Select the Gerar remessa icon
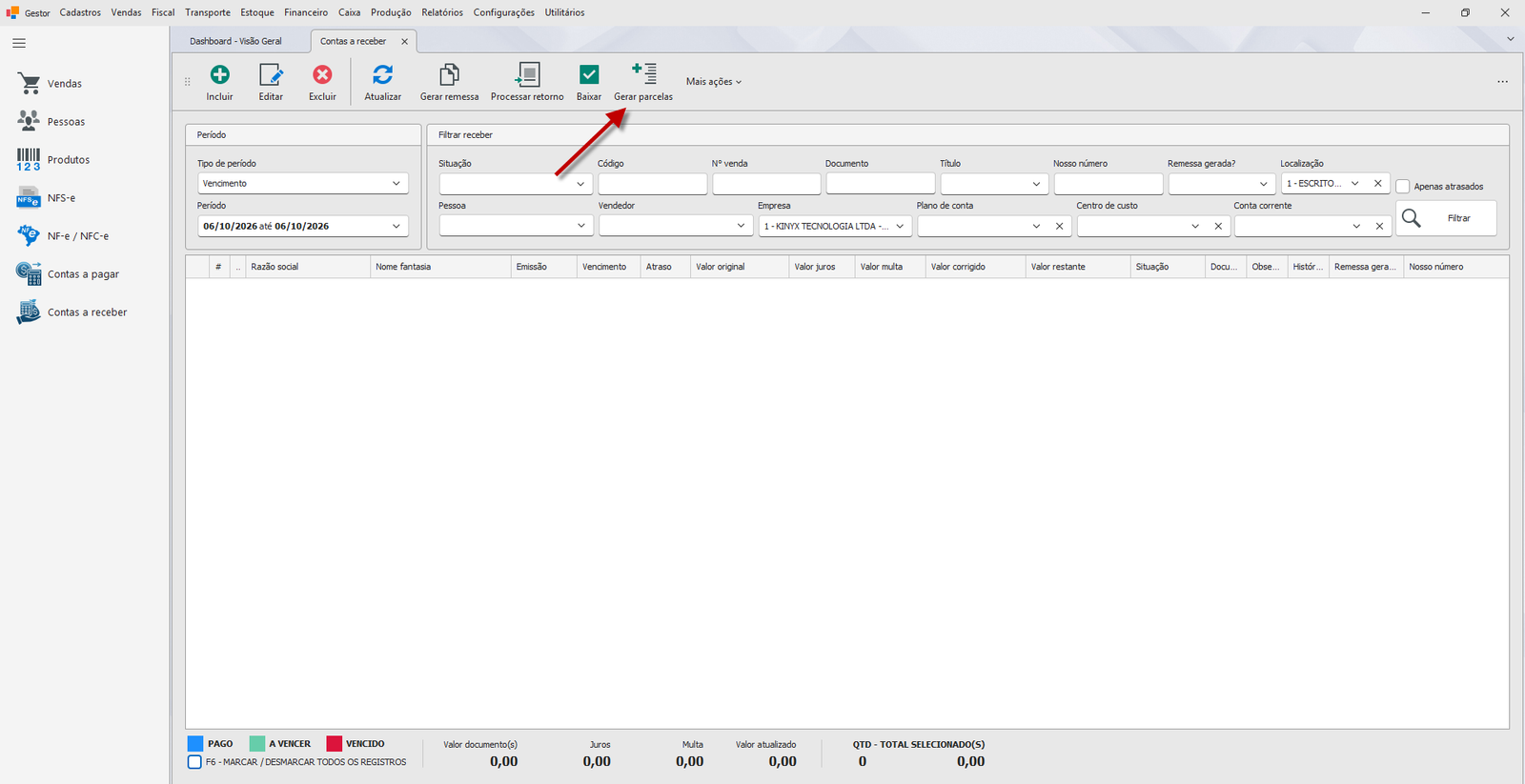 449,75
